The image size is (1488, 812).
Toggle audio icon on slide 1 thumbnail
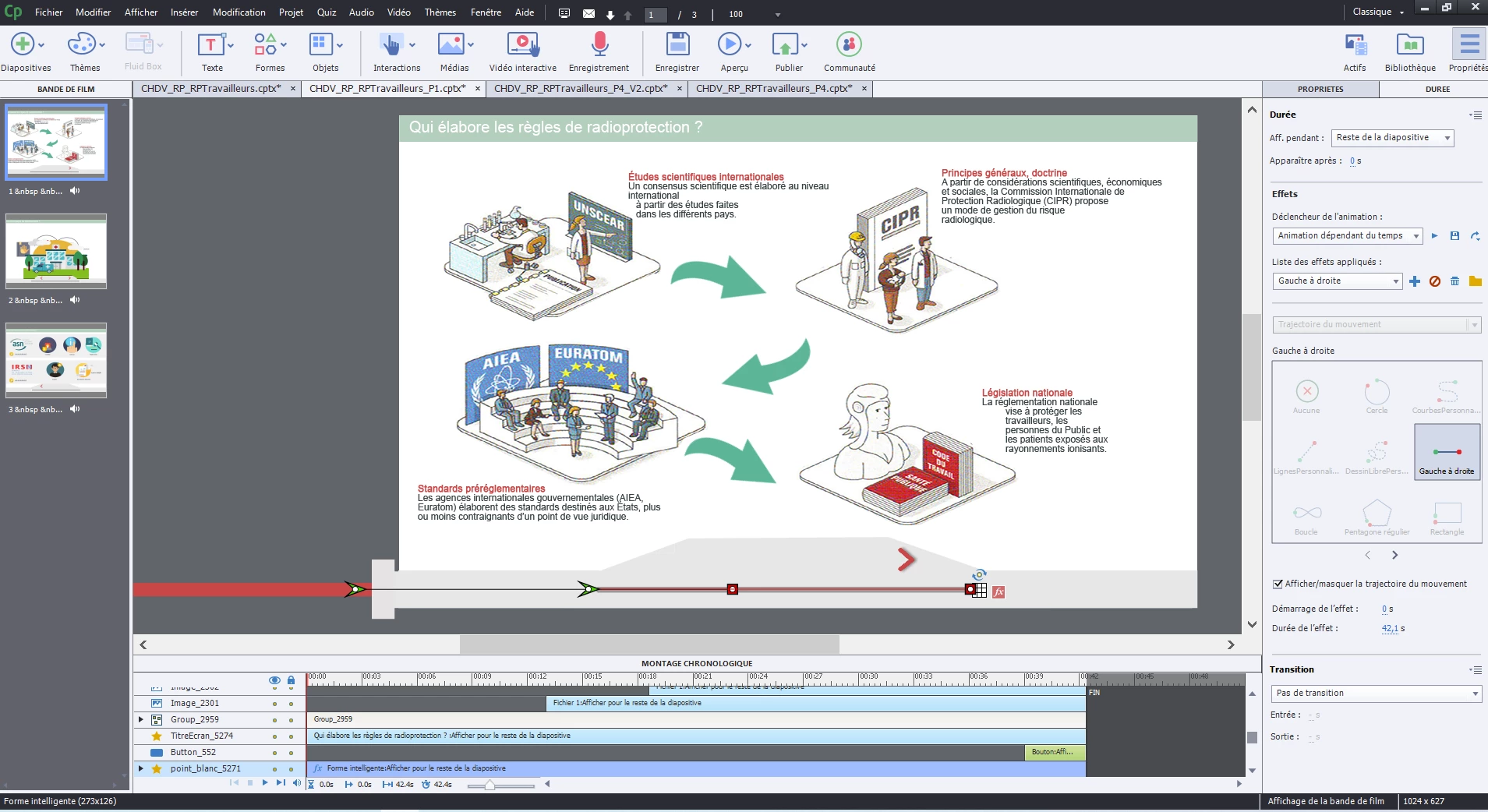tap(75, 191)
